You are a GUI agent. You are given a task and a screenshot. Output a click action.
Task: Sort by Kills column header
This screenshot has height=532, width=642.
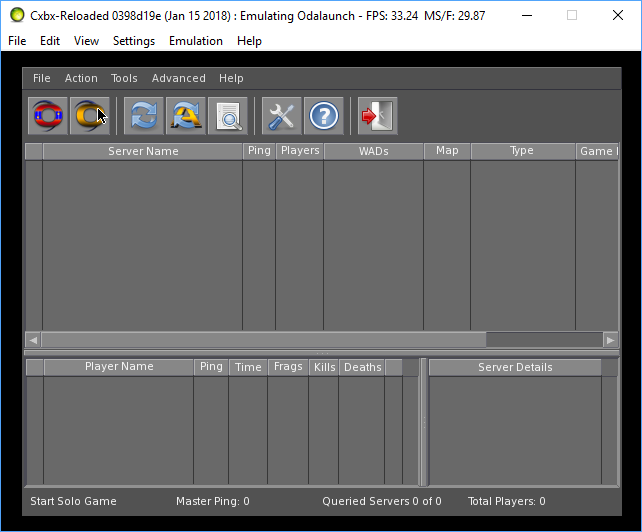pos(324,367)
